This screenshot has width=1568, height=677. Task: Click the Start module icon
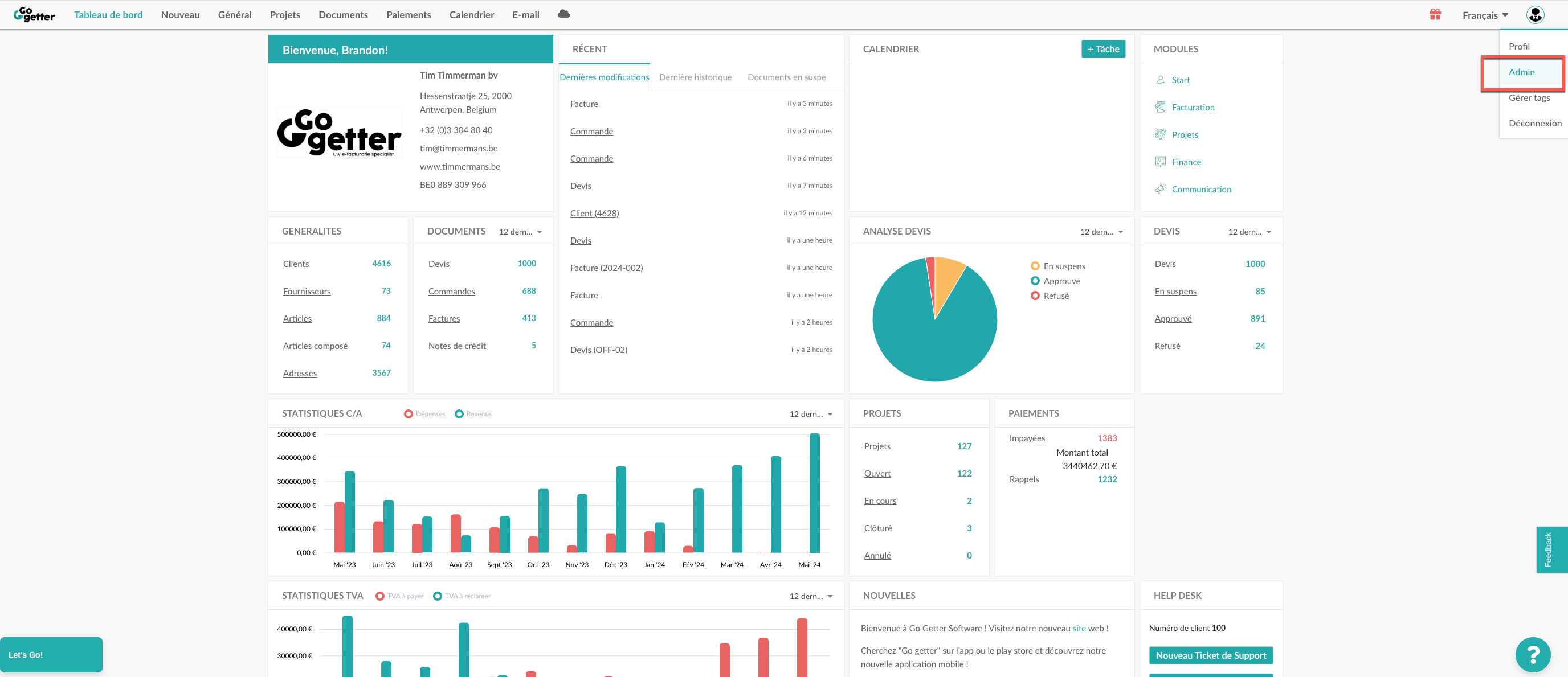click(x=1160, y=80)
